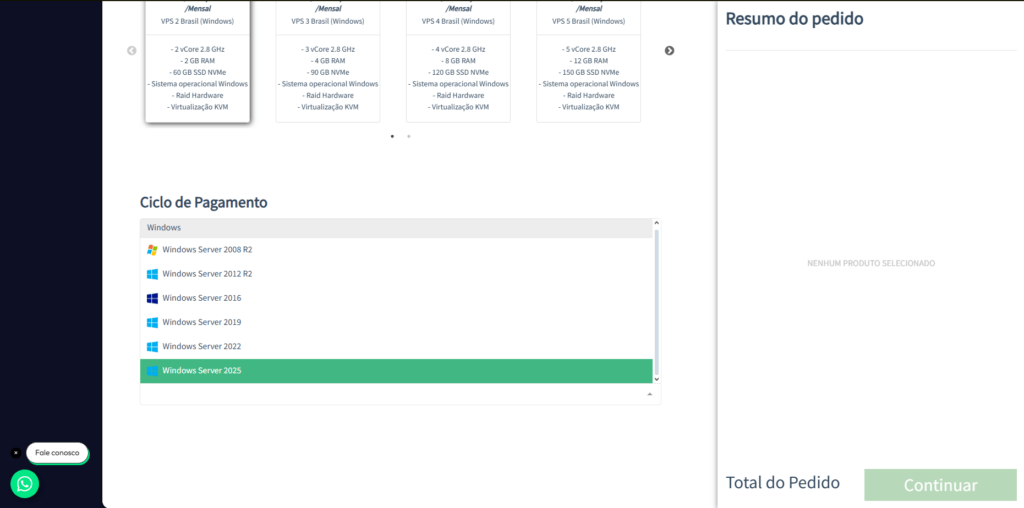Click the Continuar button
The width and height of the screenshot is (1024, 508).
click(x=940, y=485)
